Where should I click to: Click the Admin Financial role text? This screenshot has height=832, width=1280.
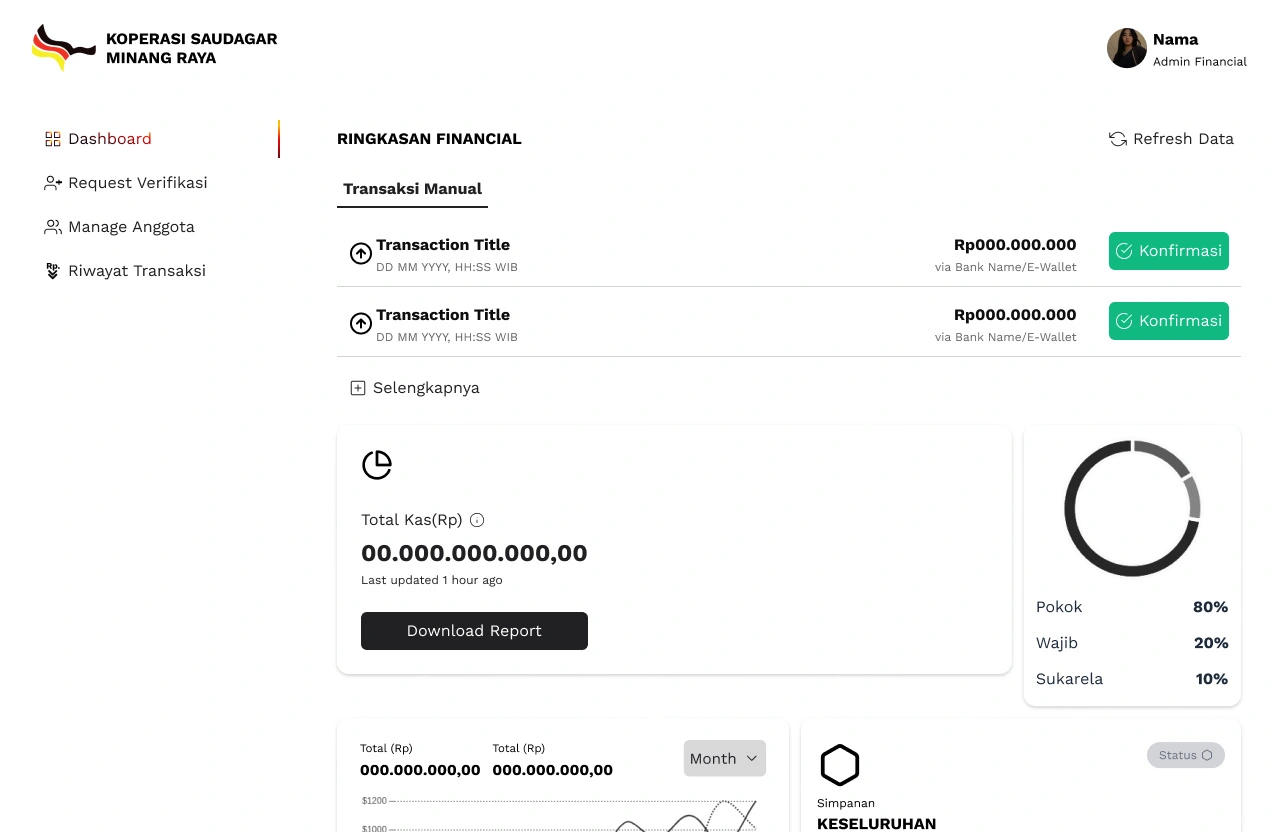coord(1200,62)
